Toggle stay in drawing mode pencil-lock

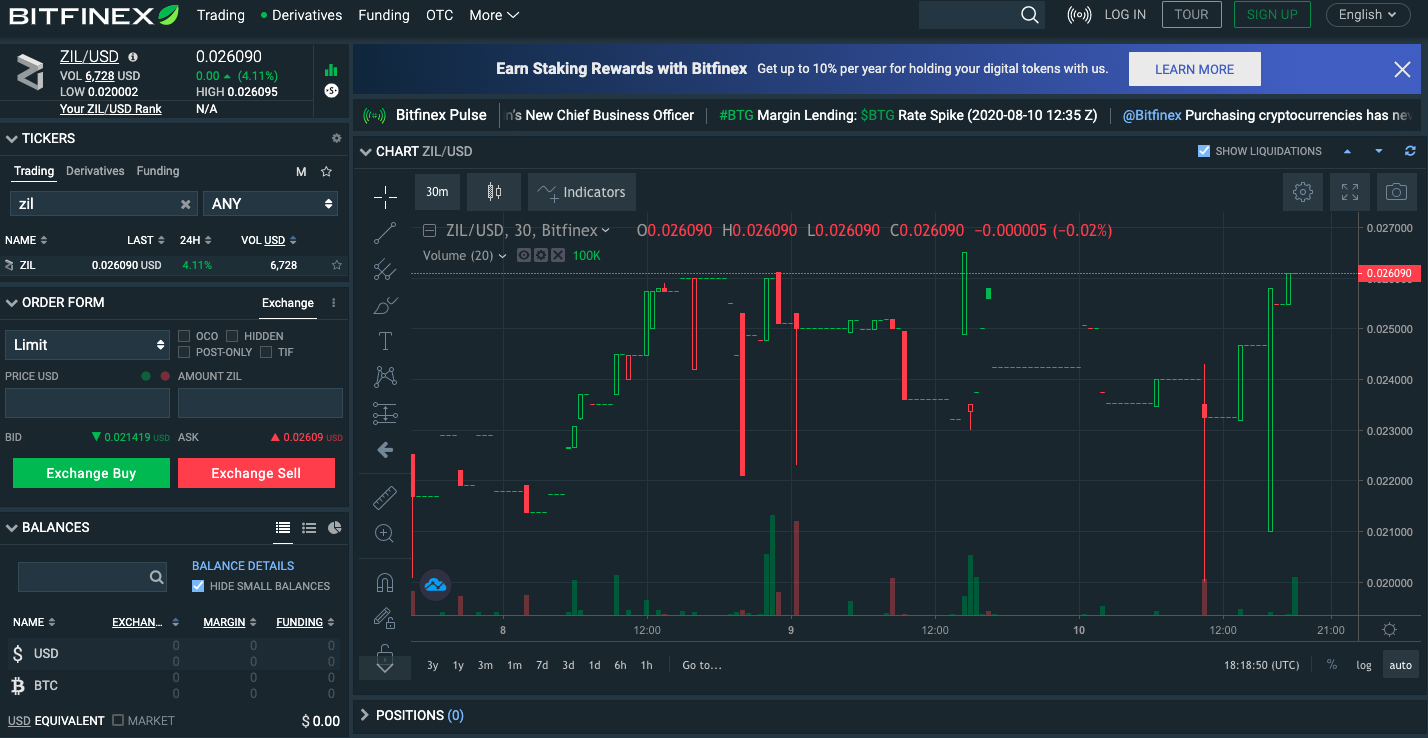pyautogui.click(x=385, y=619)
